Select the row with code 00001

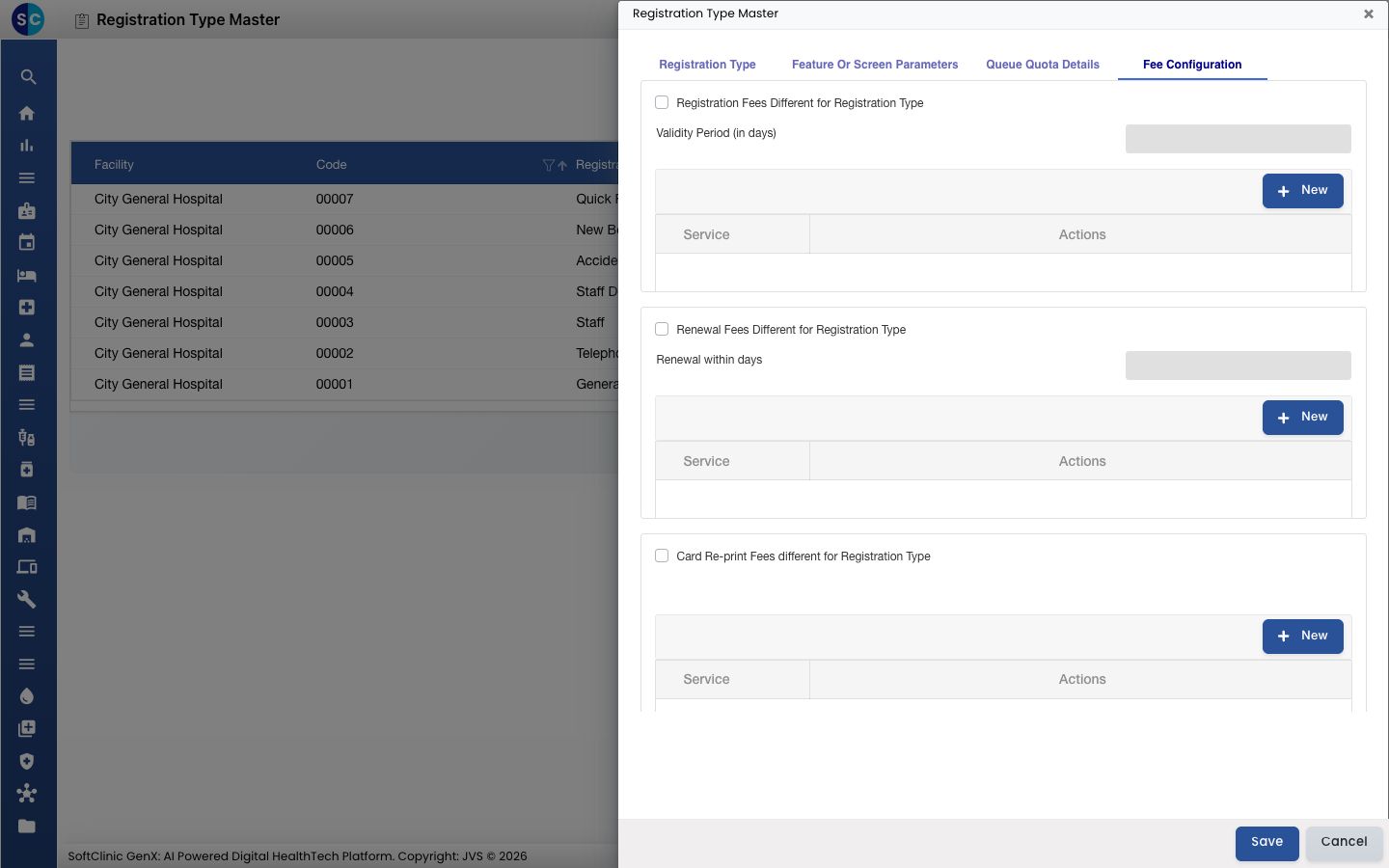coord(344,384)
